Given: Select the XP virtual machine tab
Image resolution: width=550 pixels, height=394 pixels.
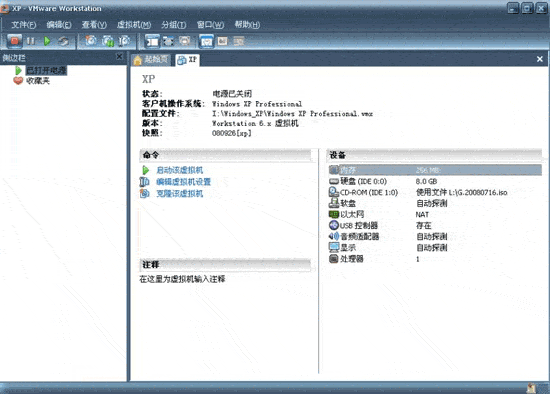Looking at the screenshot, I should (187, 60).
